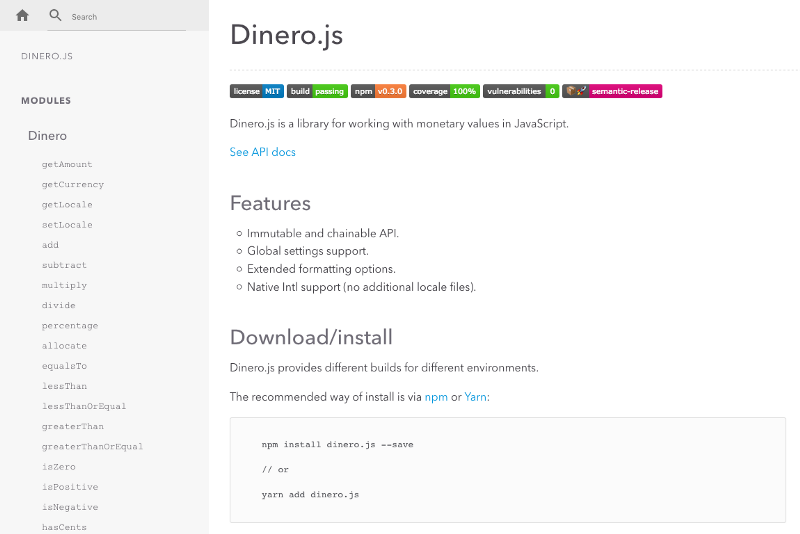Go to setLocale method
The height and width of the screenshot is (534, 800).
point(67,225)
